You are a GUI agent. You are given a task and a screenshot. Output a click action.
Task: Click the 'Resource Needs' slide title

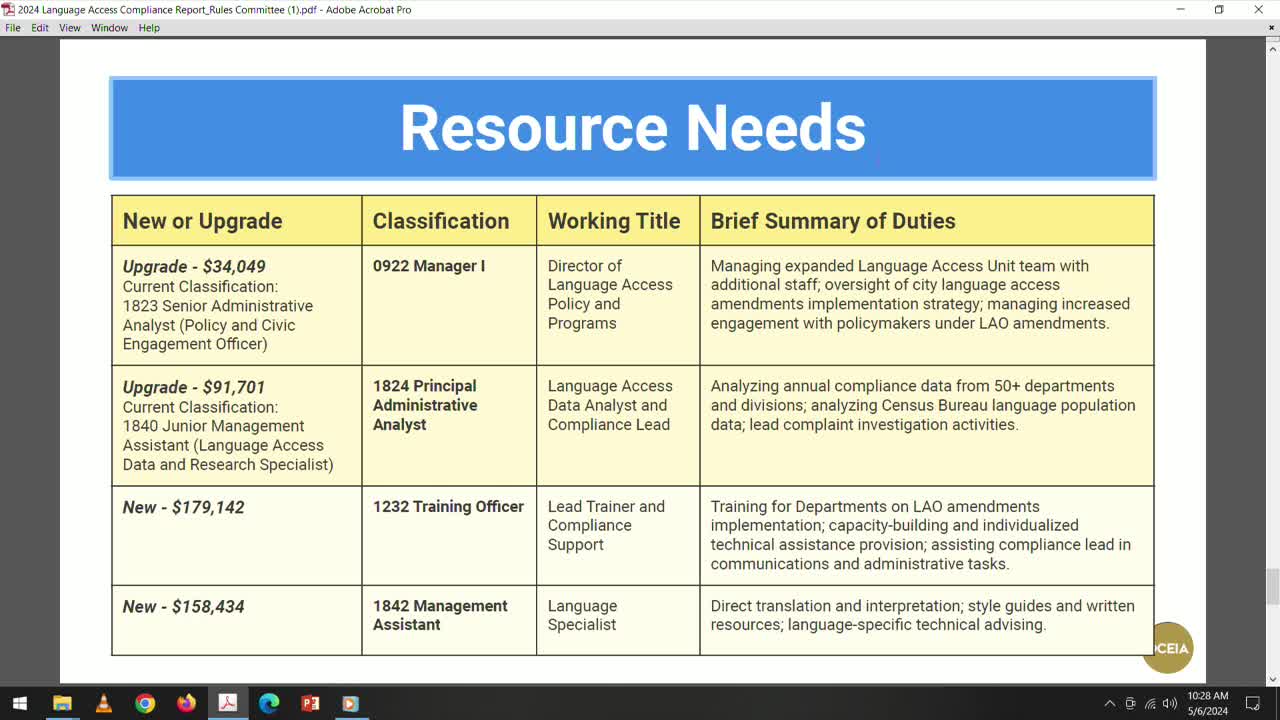tap(632, 128)
